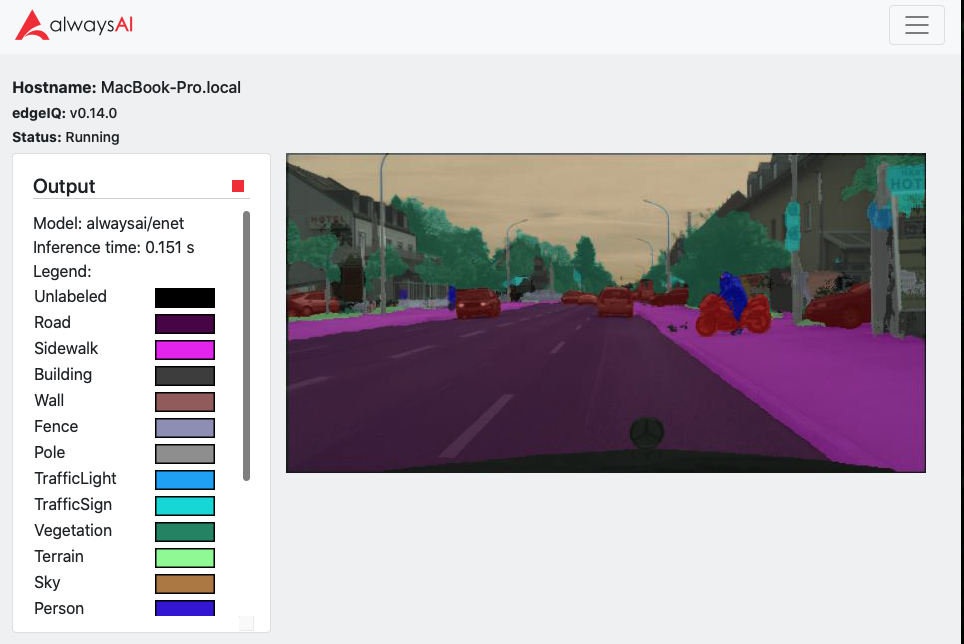Select the Sidewalk magenta swatch
The width and height of the screenshot is (964, 644).
(x=184, y=350)
